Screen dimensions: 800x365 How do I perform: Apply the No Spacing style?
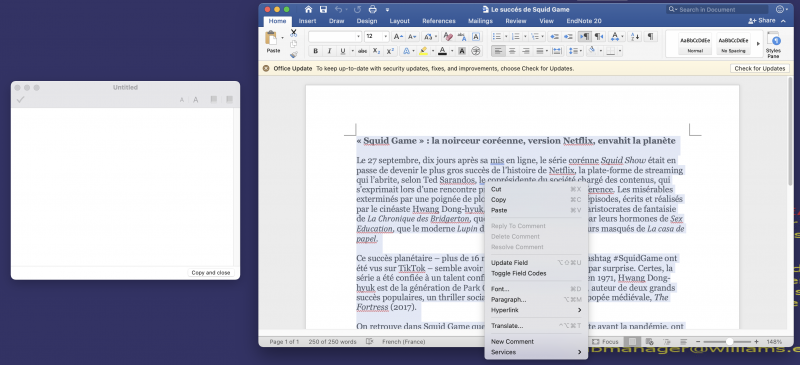[x=733, y=44]
